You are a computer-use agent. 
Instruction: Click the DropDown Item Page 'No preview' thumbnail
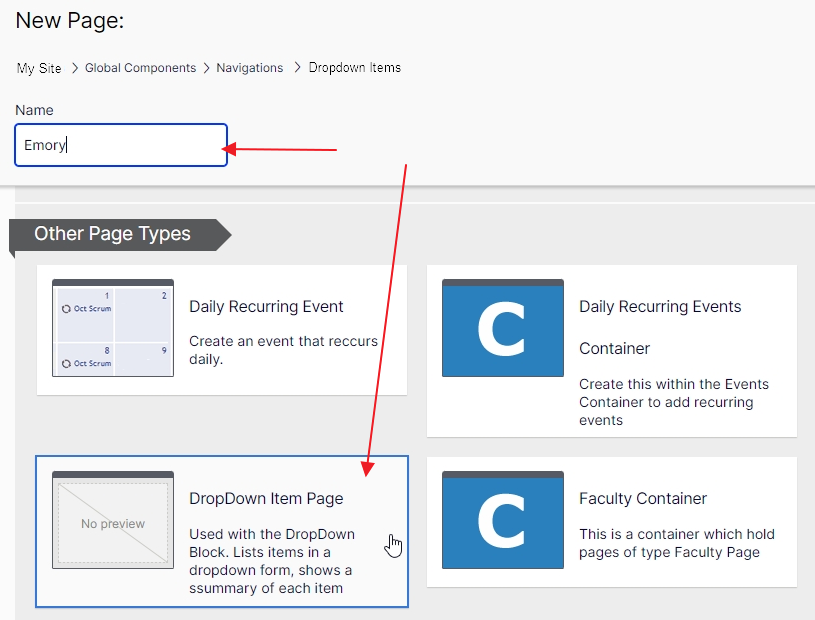(113, 521)
